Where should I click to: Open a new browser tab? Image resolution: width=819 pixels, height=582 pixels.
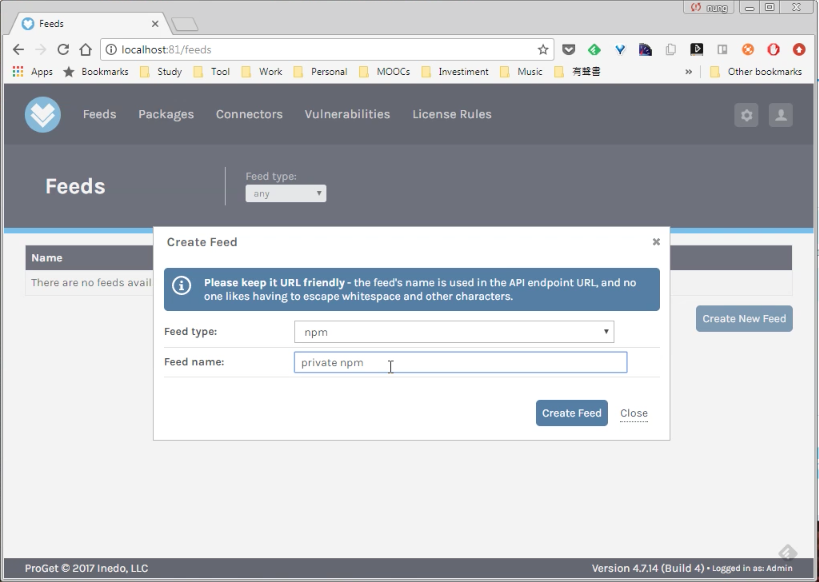pyautogui.click(x=184, y=24)
